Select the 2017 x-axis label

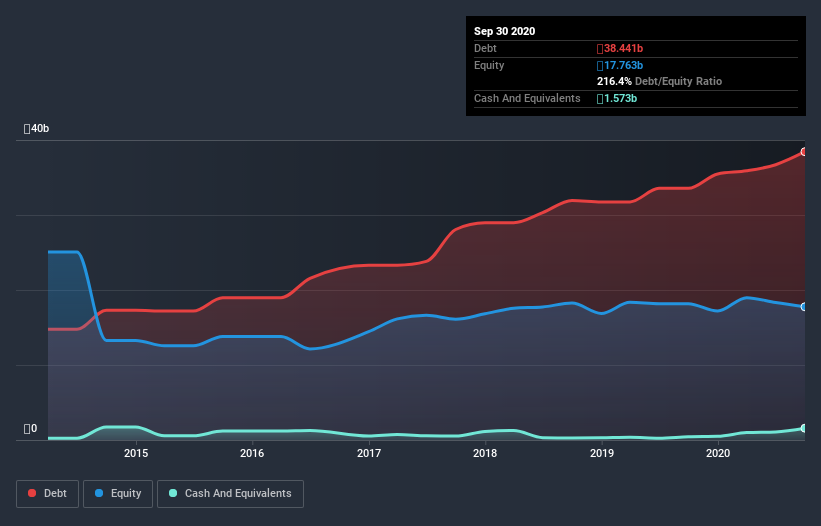pyautogui.click(x=369, y=453)
